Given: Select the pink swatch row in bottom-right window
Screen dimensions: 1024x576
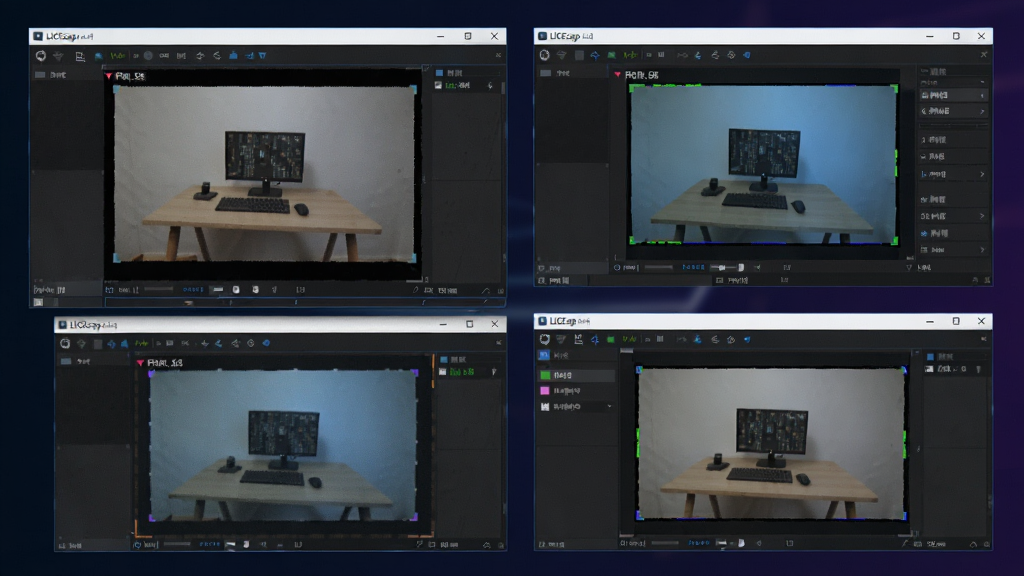Looking at the screenshot, I should coord(577,391).
